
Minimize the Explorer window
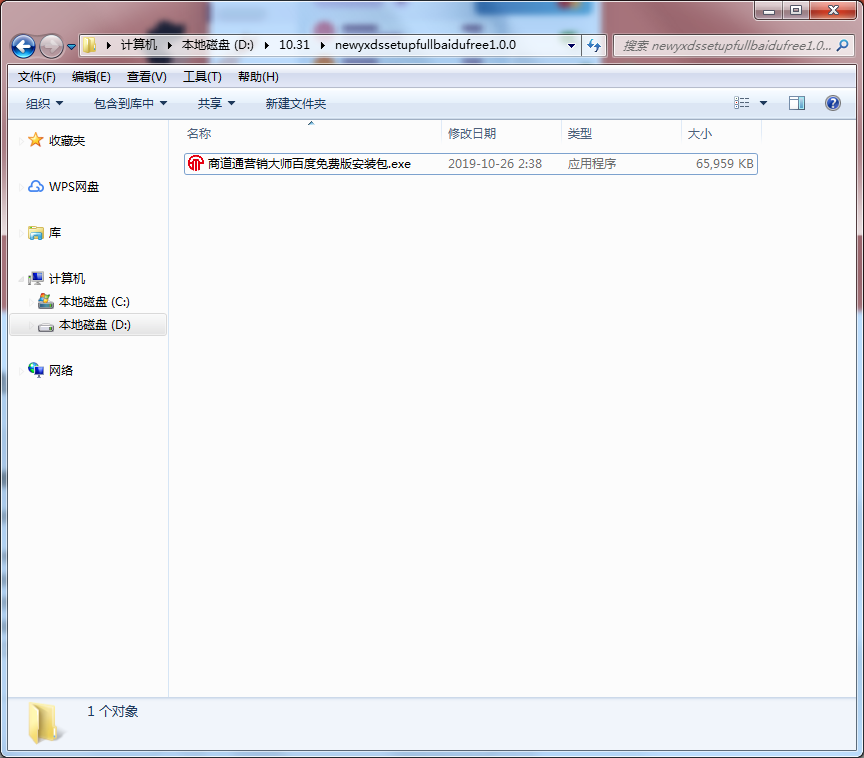click(x=769, y=10)
